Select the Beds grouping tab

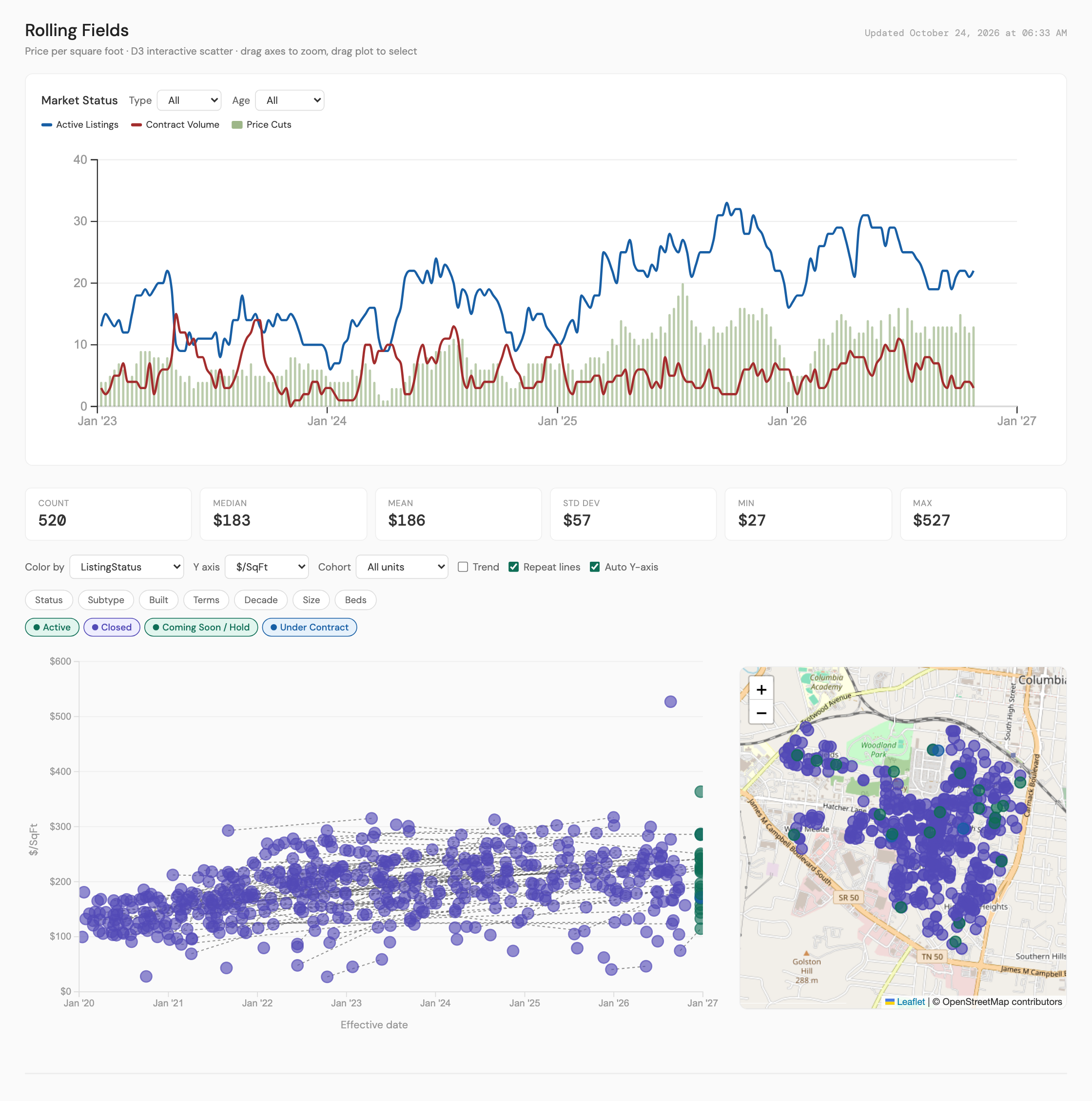[x=355, y=600]
